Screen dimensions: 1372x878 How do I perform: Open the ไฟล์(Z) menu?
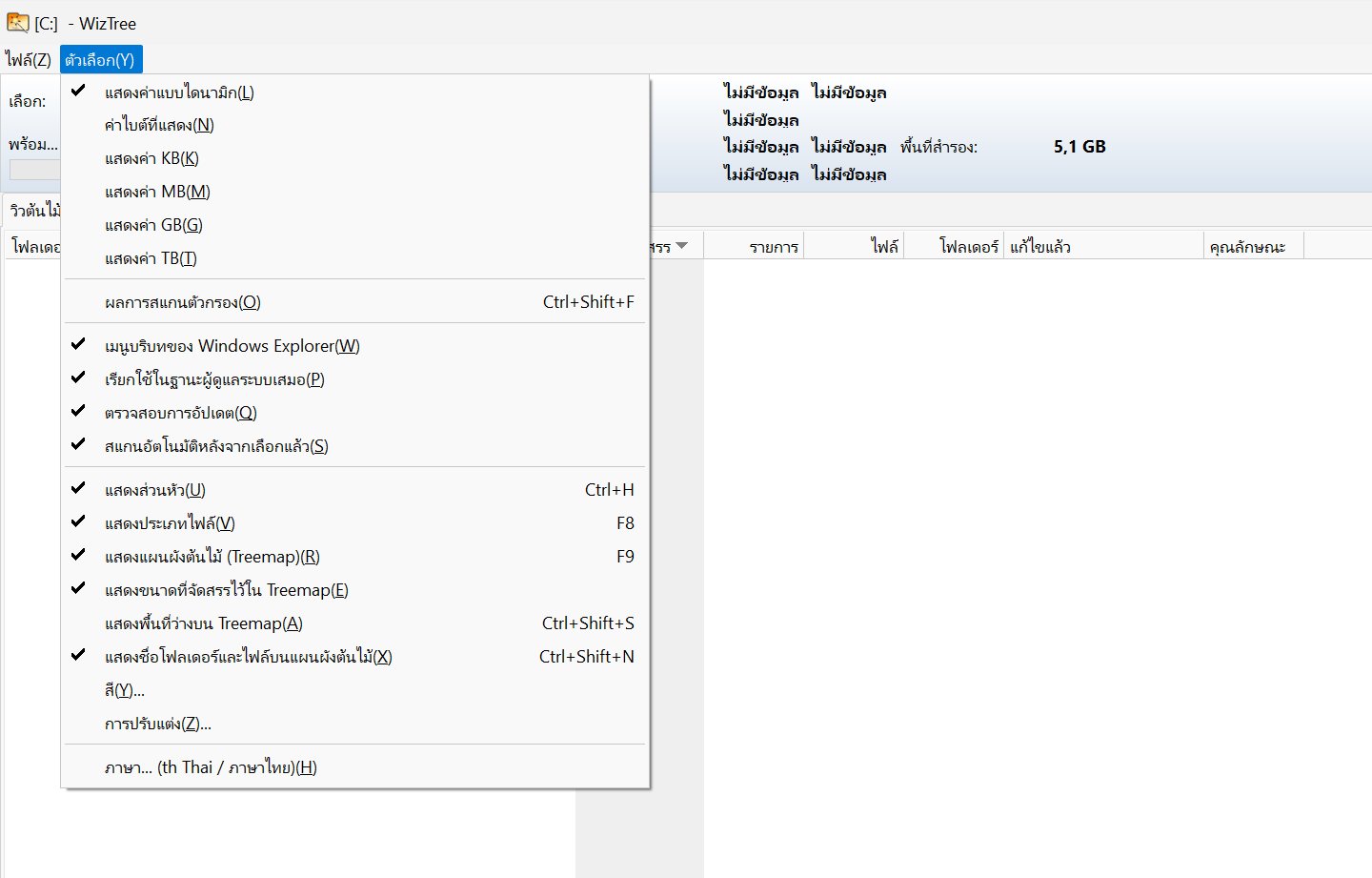coord(29,60)
